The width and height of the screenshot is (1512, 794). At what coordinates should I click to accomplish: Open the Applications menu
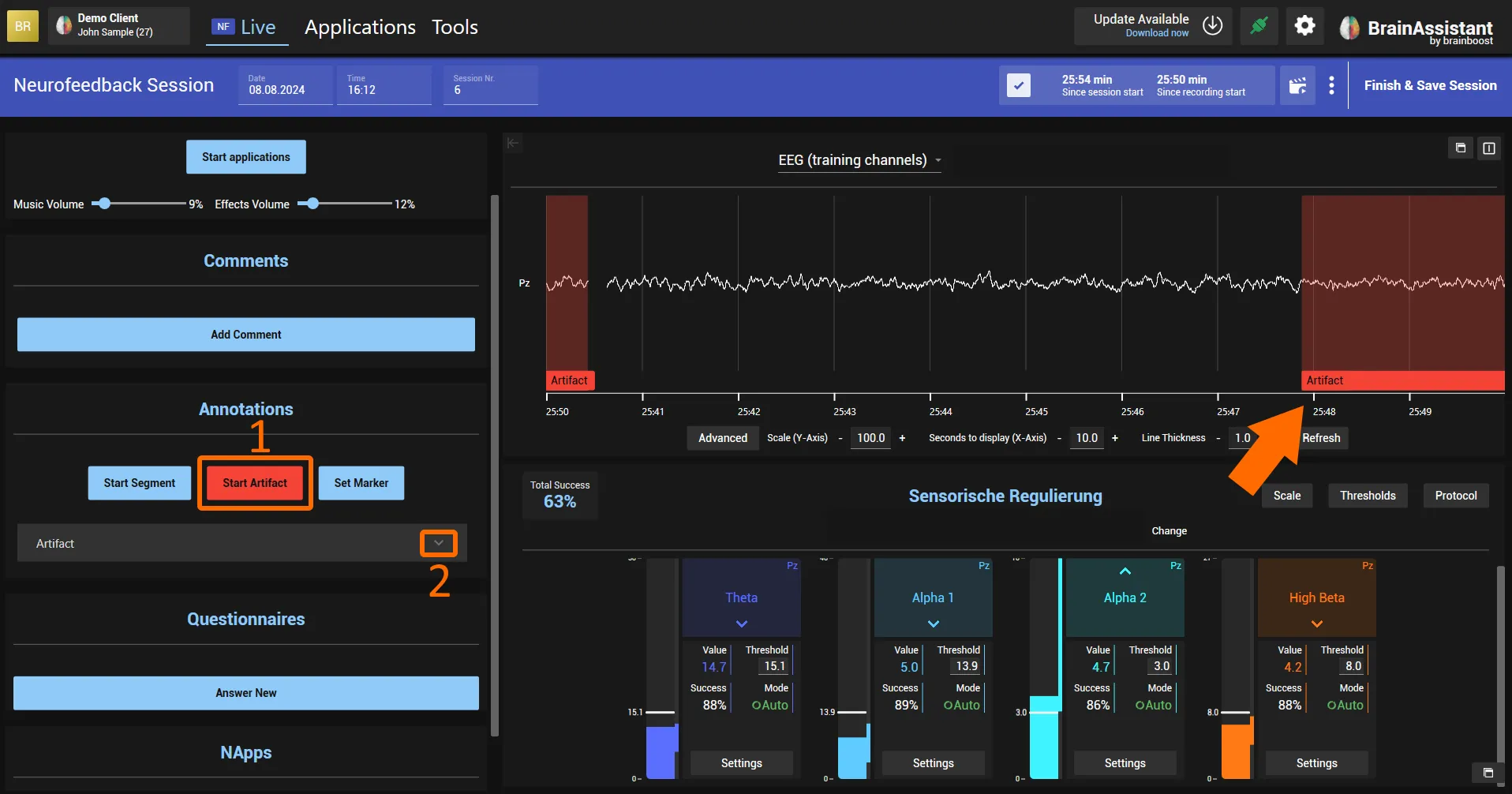coord(360,27)
